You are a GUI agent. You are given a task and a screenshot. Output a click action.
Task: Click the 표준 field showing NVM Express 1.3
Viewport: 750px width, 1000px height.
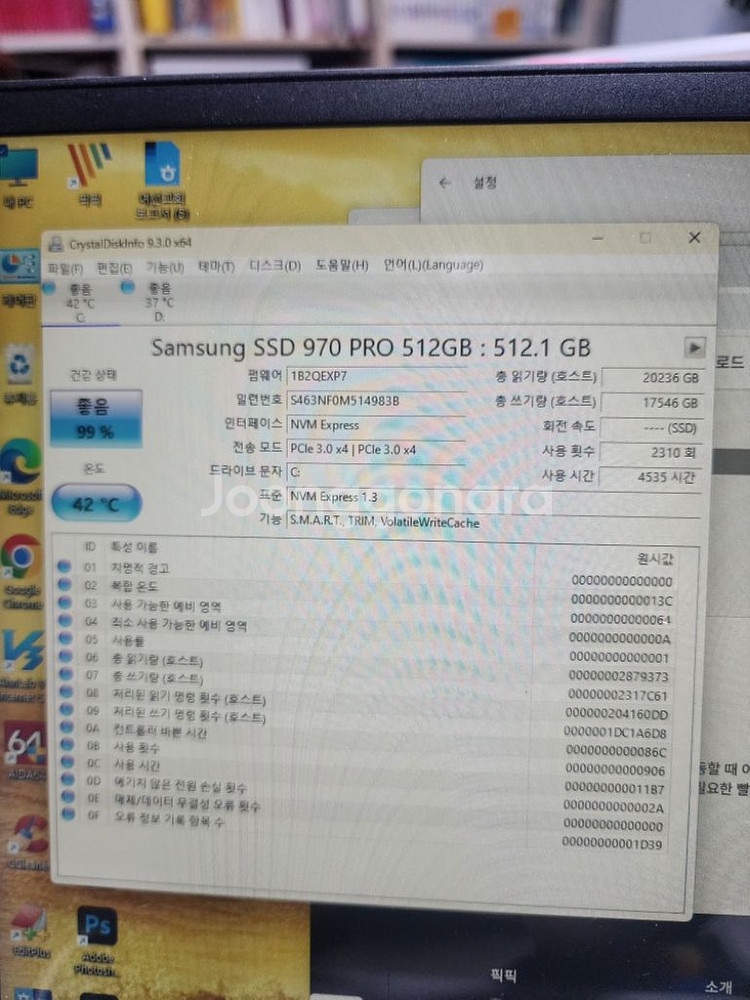tap(493, 497)
